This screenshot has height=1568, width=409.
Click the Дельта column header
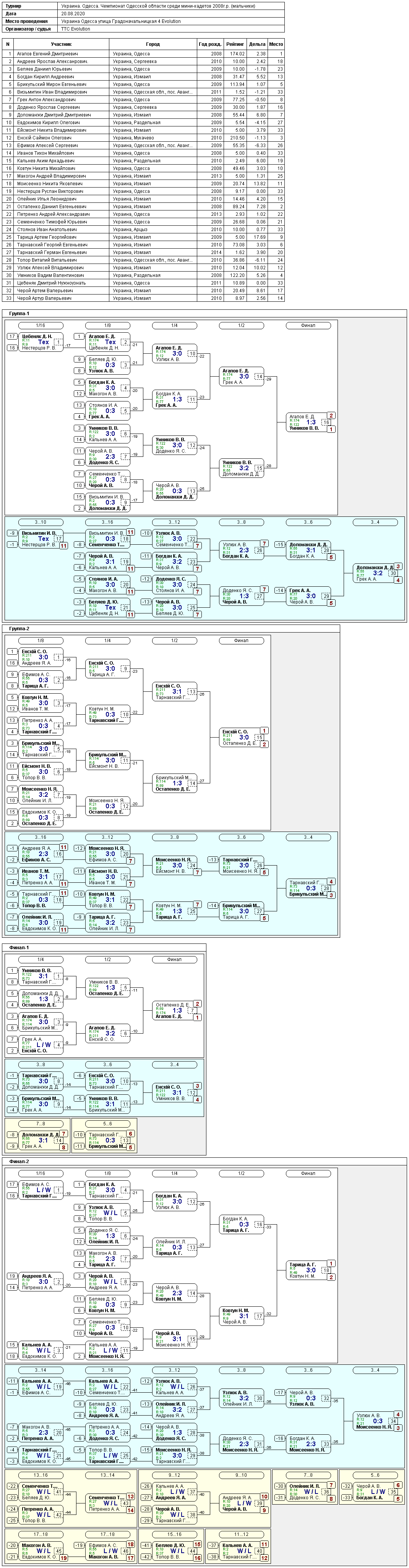tap(257, 44)
